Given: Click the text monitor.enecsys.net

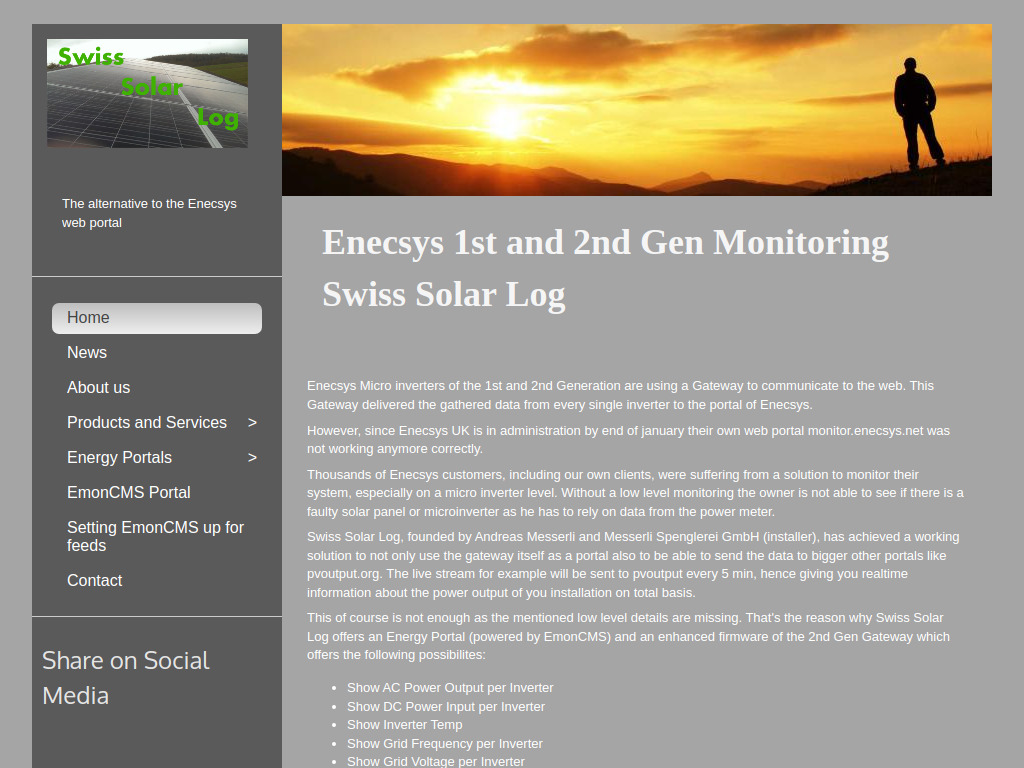Looking at the screenshot, I should click(x=868, y=430).
